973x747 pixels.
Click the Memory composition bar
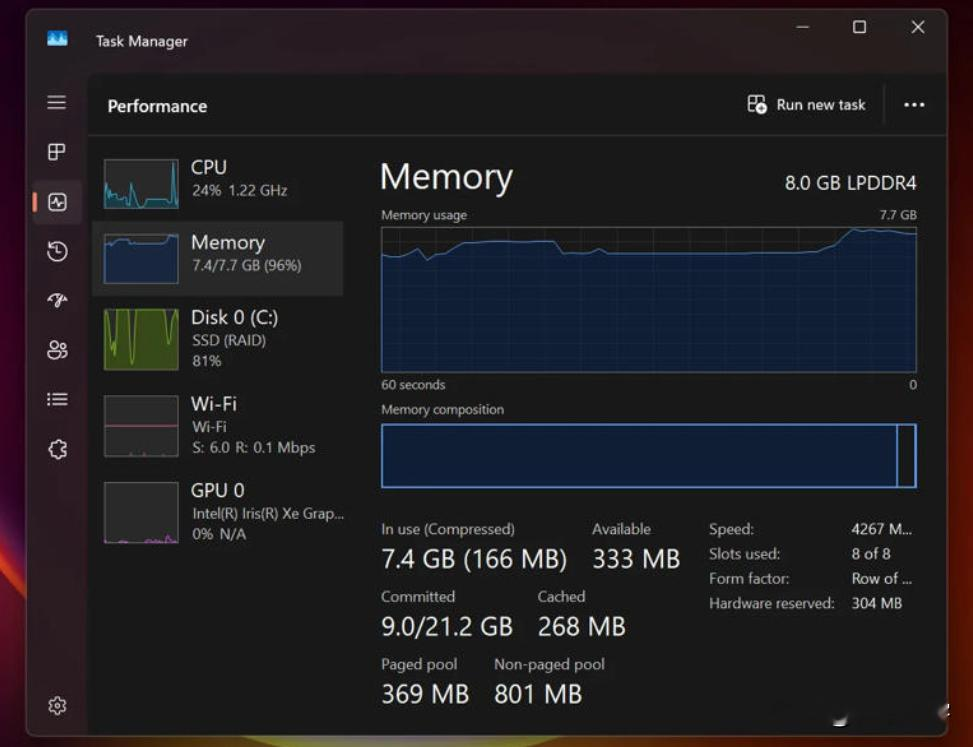point(648,456)
